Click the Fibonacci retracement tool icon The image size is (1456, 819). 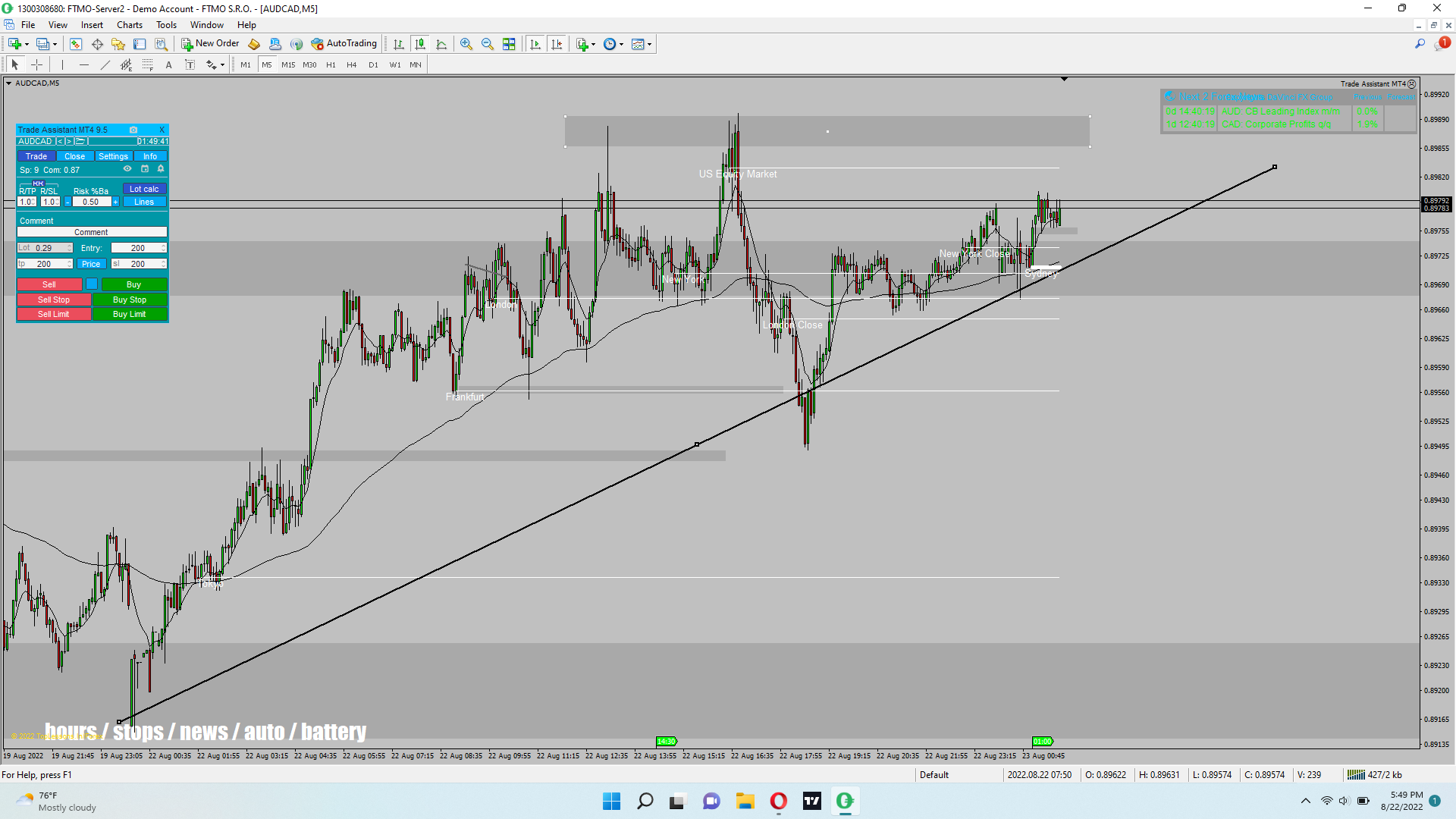[148, 65]
